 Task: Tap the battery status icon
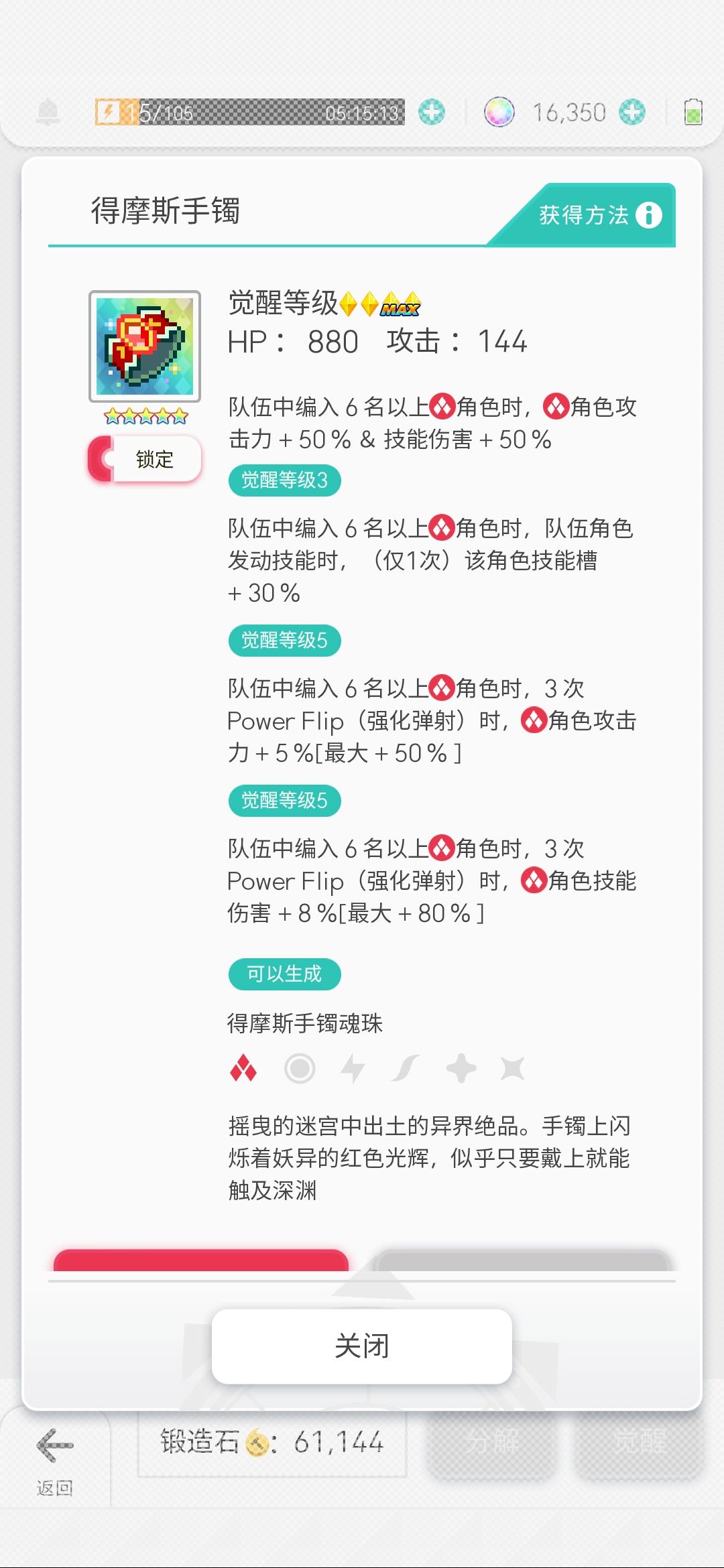pyautogui.click(x=692, y=112)
